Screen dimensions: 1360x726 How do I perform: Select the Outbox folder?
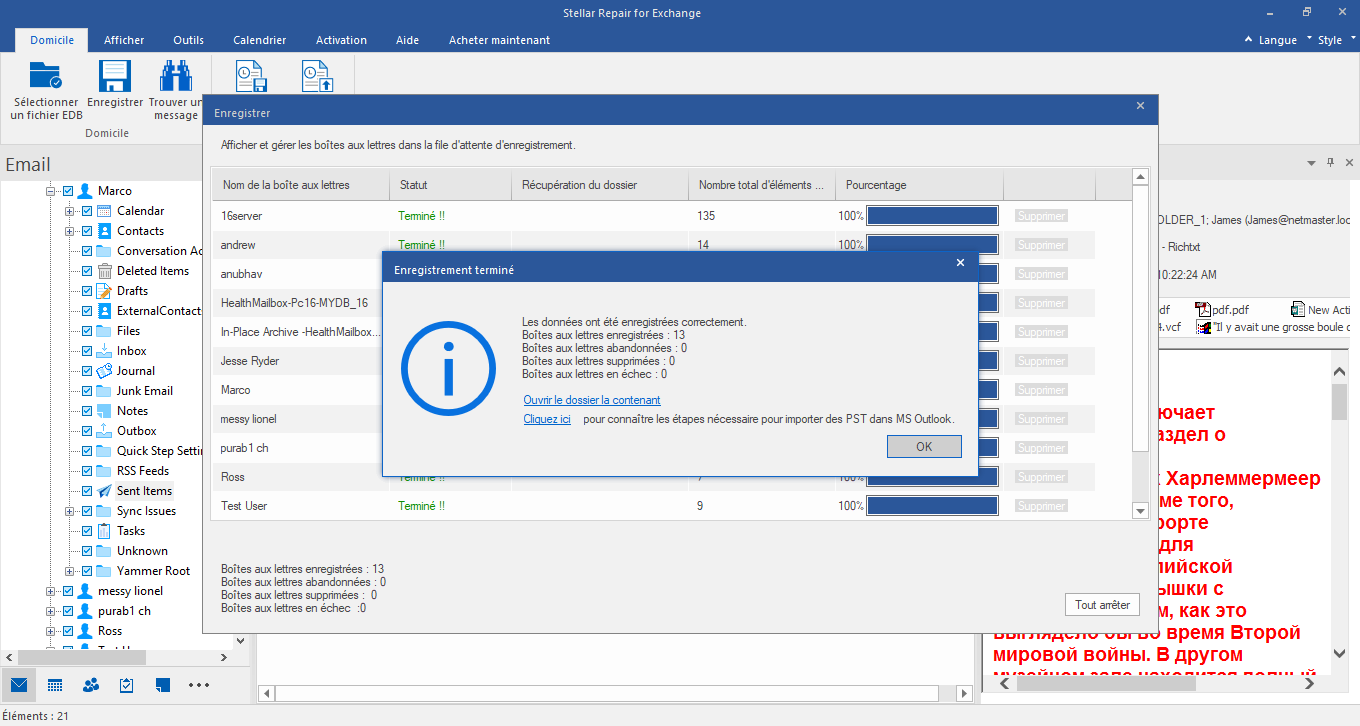[x=137, y=431]
